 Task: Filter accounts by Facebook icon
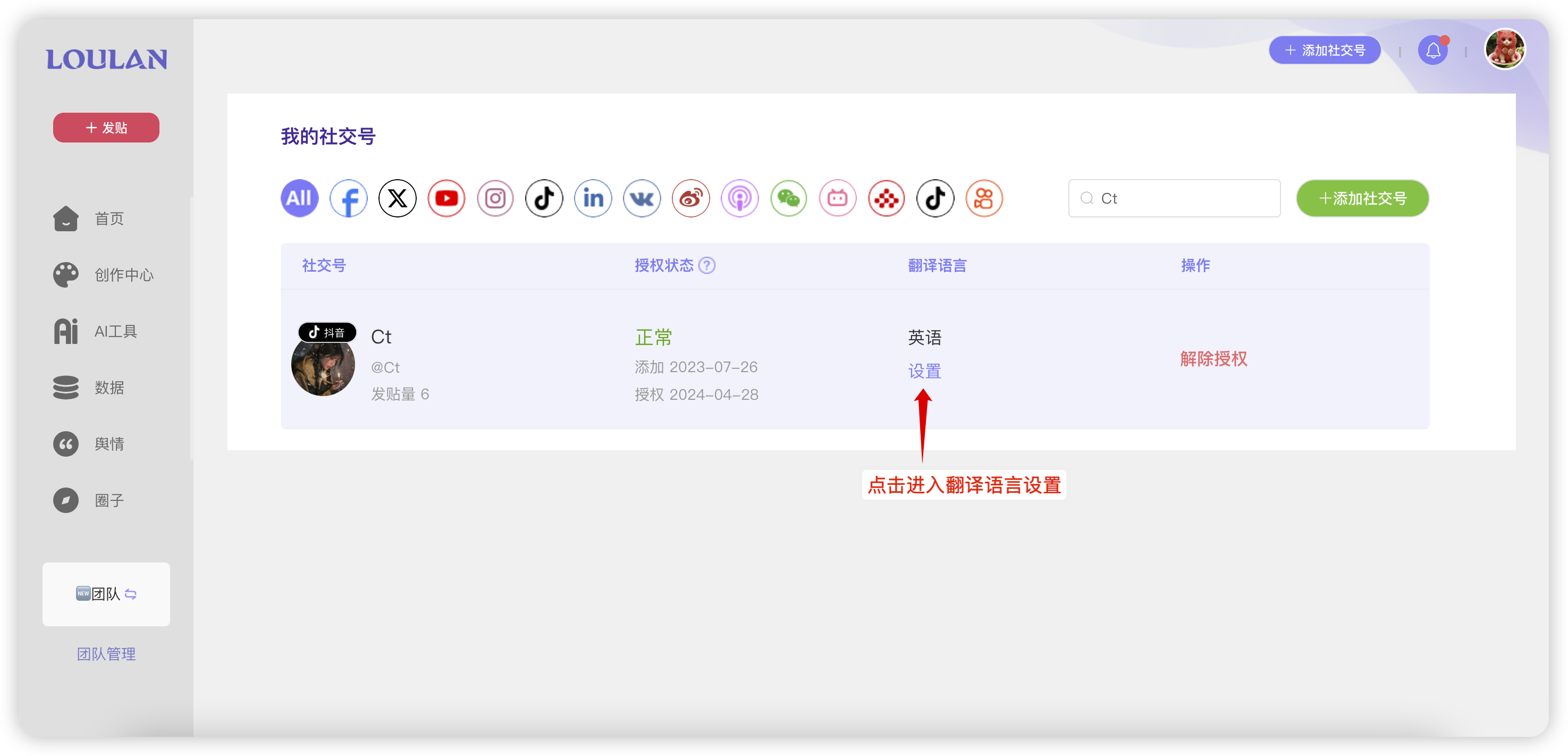[348, 198]
